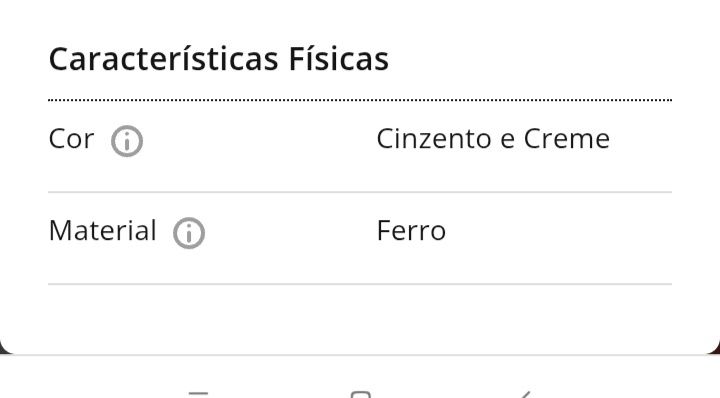Click the dotted separator under the heading

[360, 100]
